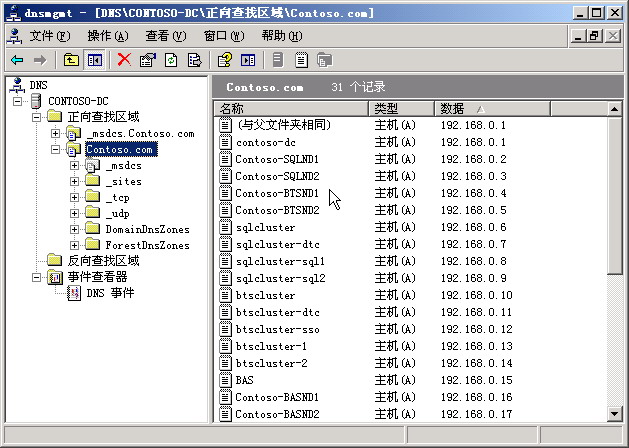Select the sqlcluster-sql2 record
Viewport: 629px width, 448px height.
pos(280,279)
